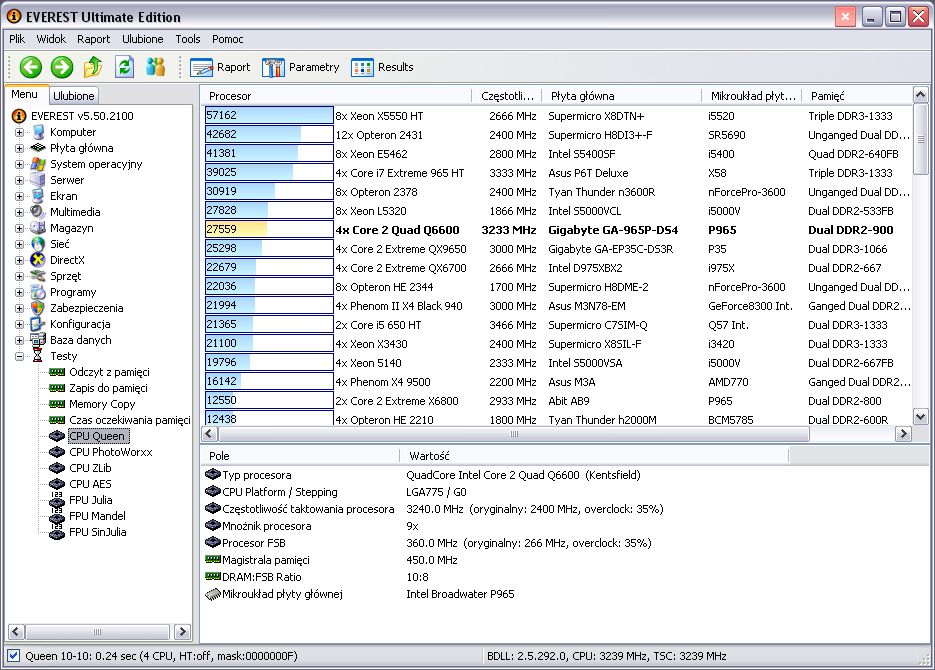The height and width of the screenshot is (670, 935).
Task: Expand the Płyta główna tree node
Action: [19, 148]
